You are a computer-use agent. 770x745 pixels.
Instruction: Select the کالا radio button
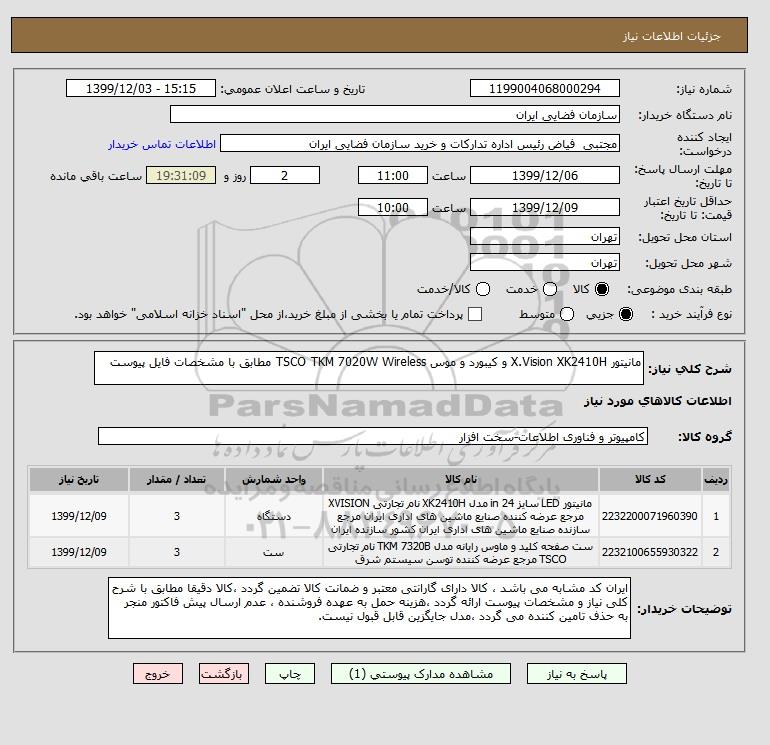tap(602, 289)
